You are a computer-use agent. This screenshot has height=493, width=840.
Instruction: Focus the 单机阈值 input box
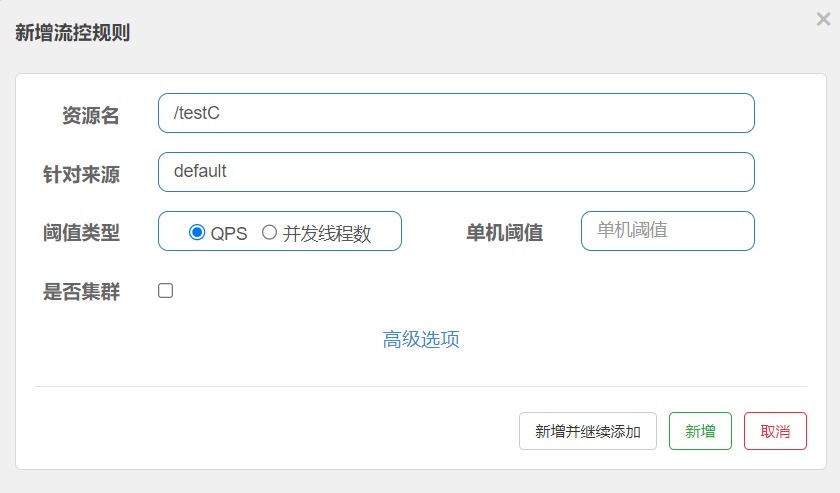[x=668, y=231]
